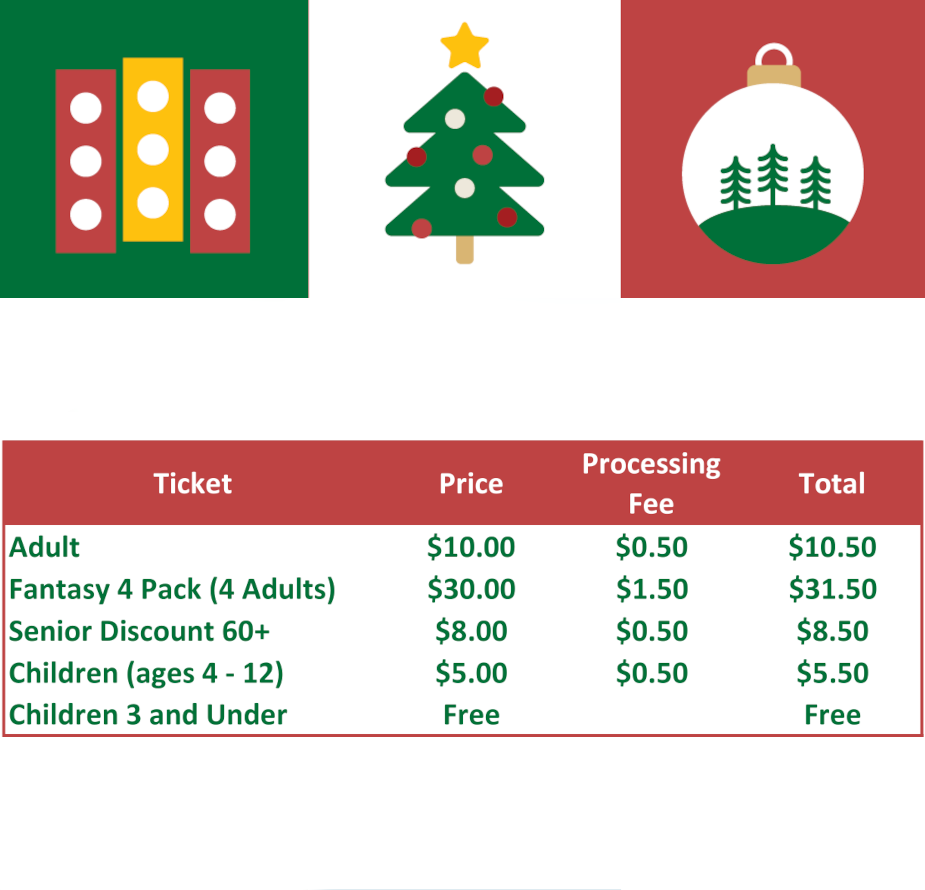925x890 pixels.
Task: Click the right red block with dots
Action: pyautogui.click(x=220, y=161)
